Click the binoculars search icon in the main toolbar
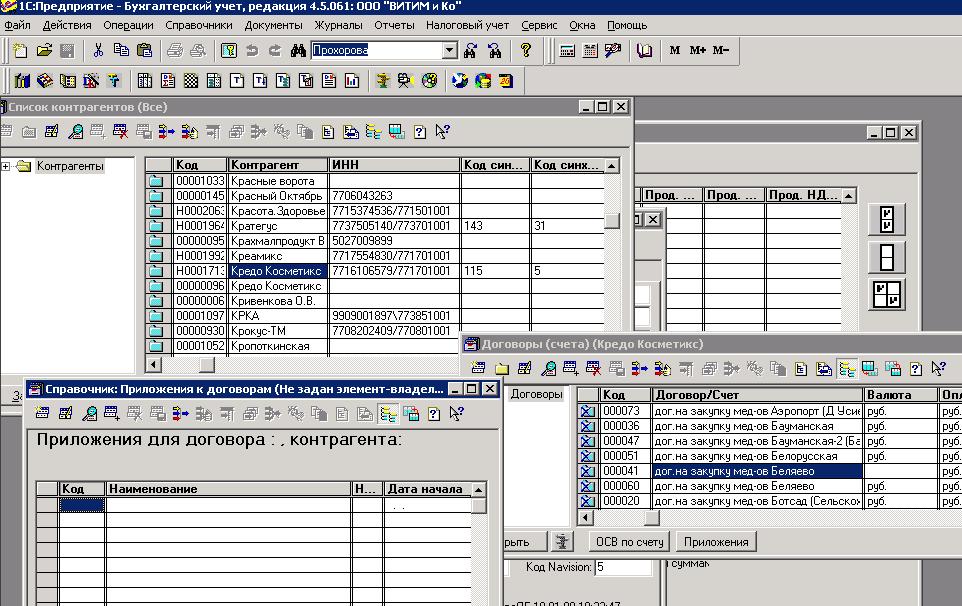This screenshot has height=606, width=962. (298, 50)
